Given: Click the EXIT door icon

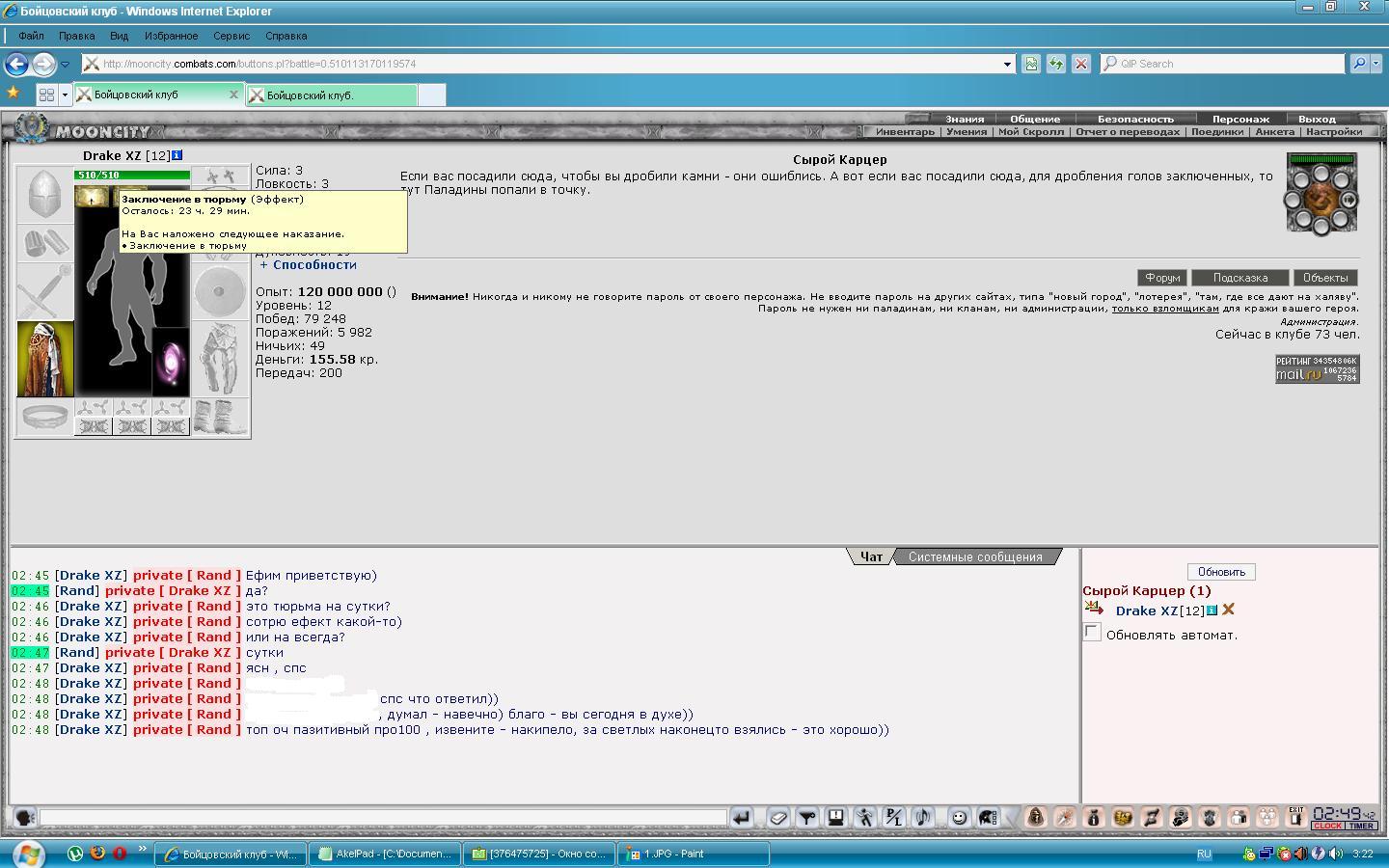Looking at the screenshot, I should tap(1295, 817).
